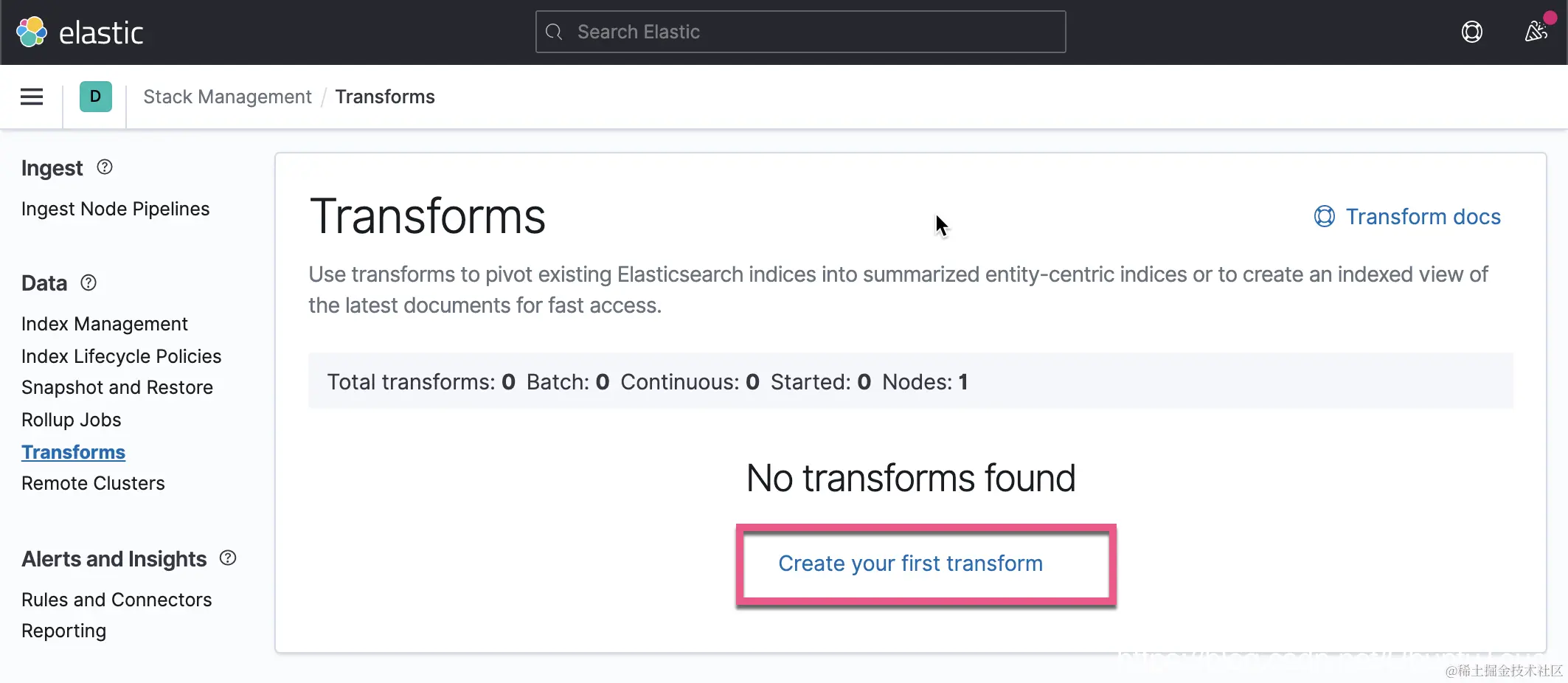
Task: Click the Alerts and Insights help icon
Action: tap(228, 558)
